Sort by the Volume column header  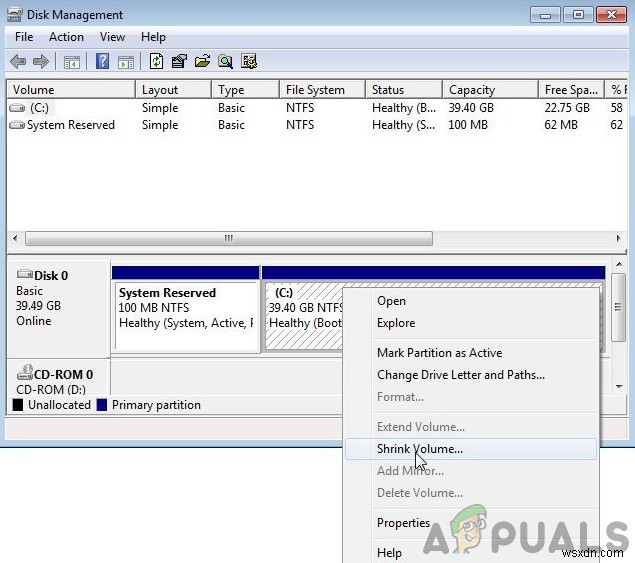click(71, 90)
